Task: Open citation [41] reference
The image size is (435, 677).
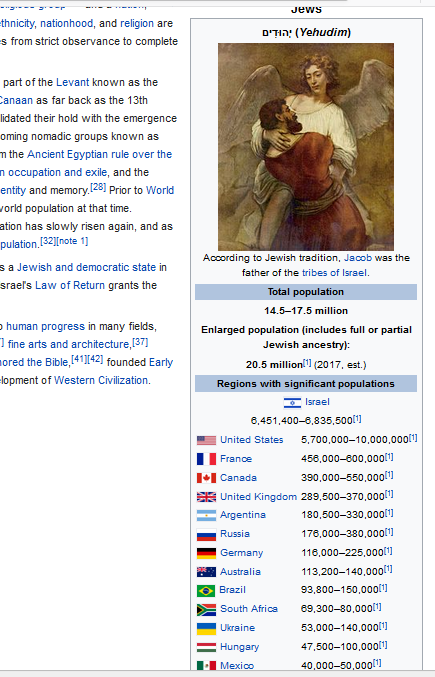Action: (x=79, y=359)
